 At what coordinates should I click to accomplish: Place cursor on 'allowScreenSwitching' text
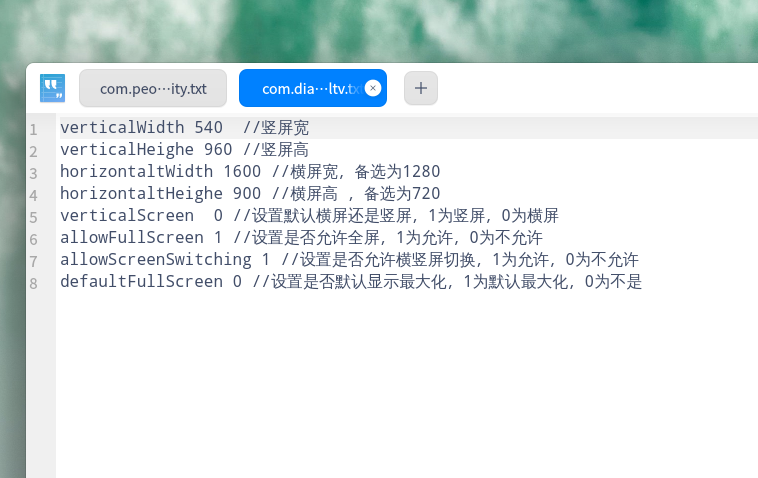[x=156, y=259]
